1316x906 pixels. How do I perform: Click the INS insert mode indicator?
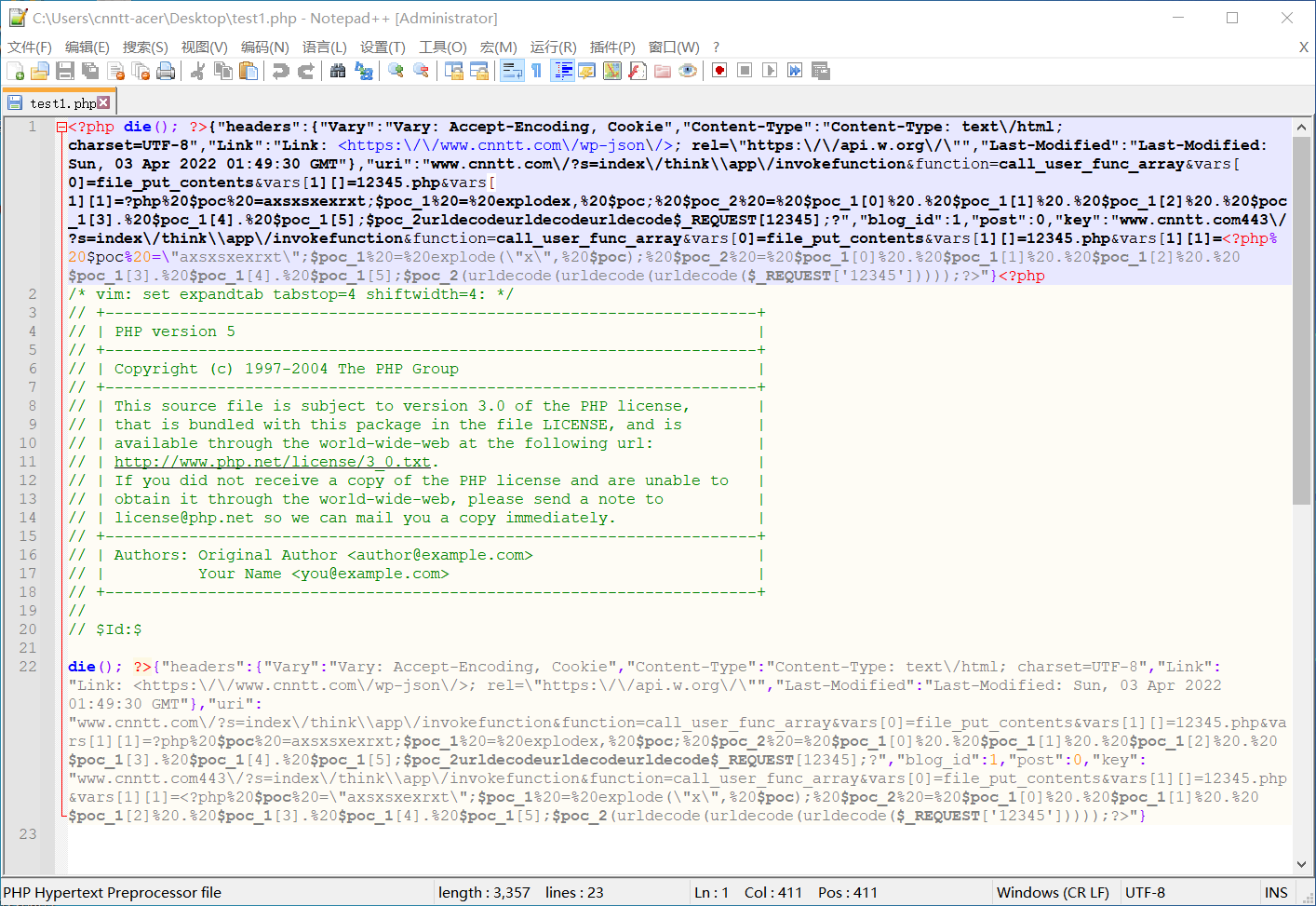(1276, 892)
